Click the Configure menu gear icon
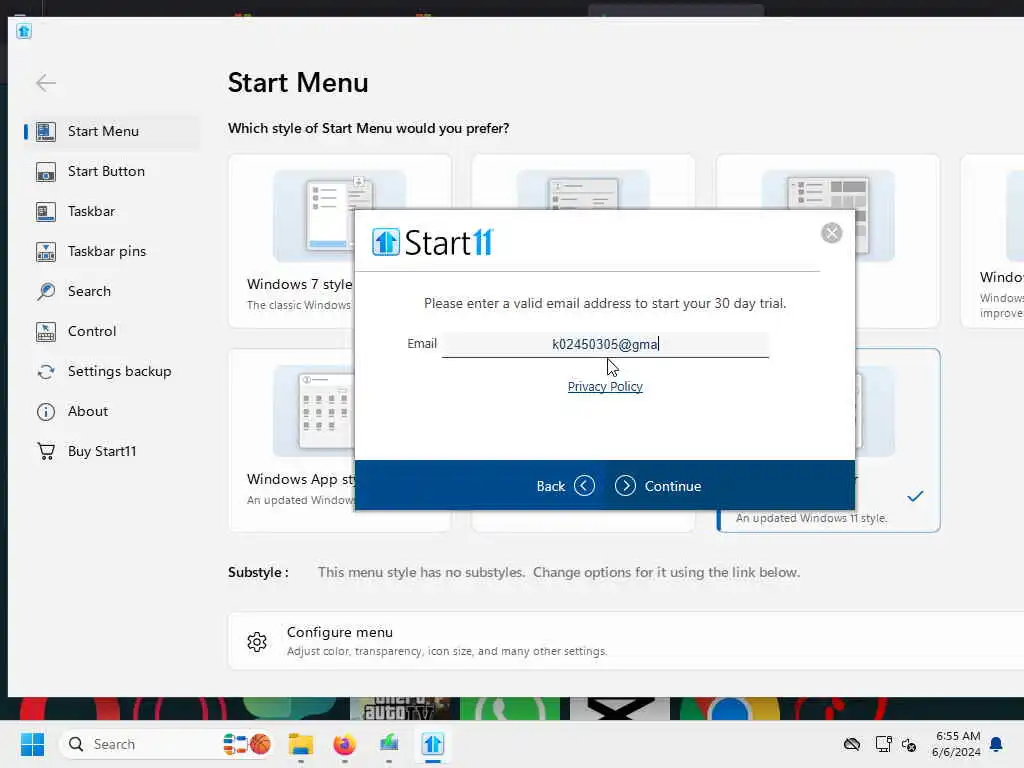 257,642
